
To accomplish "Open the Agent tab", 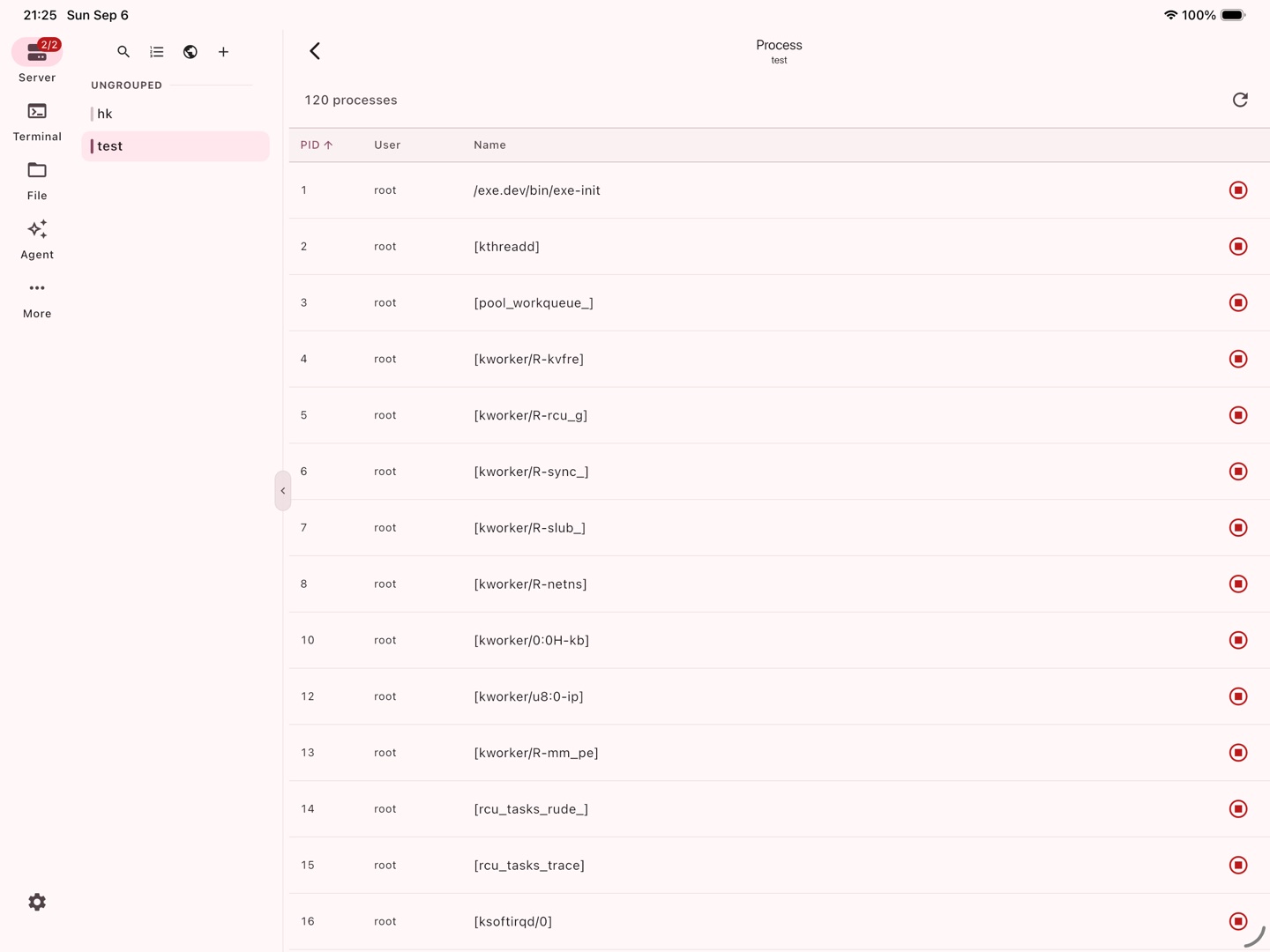I will point(37,240).
